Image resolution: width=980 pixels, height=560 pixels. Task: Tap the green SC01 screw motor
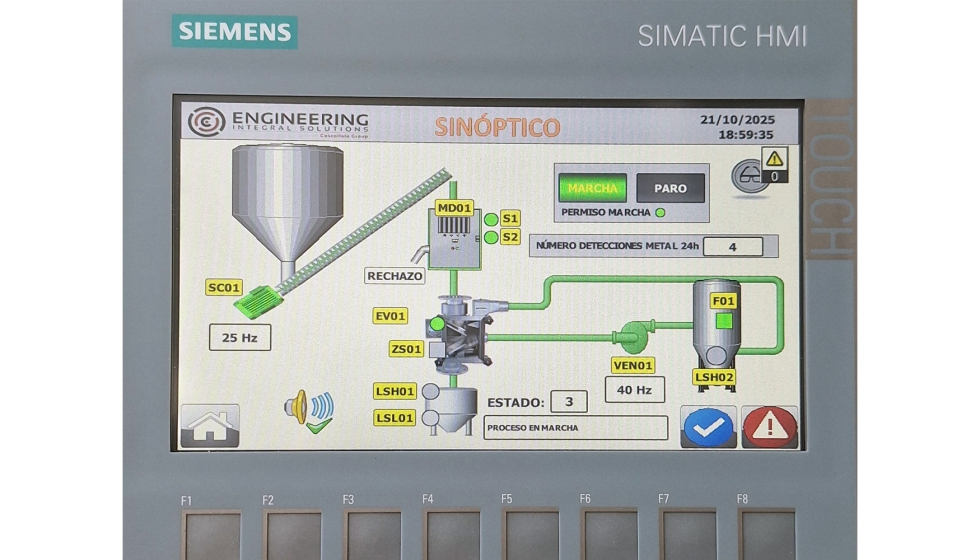click(257, 301)
